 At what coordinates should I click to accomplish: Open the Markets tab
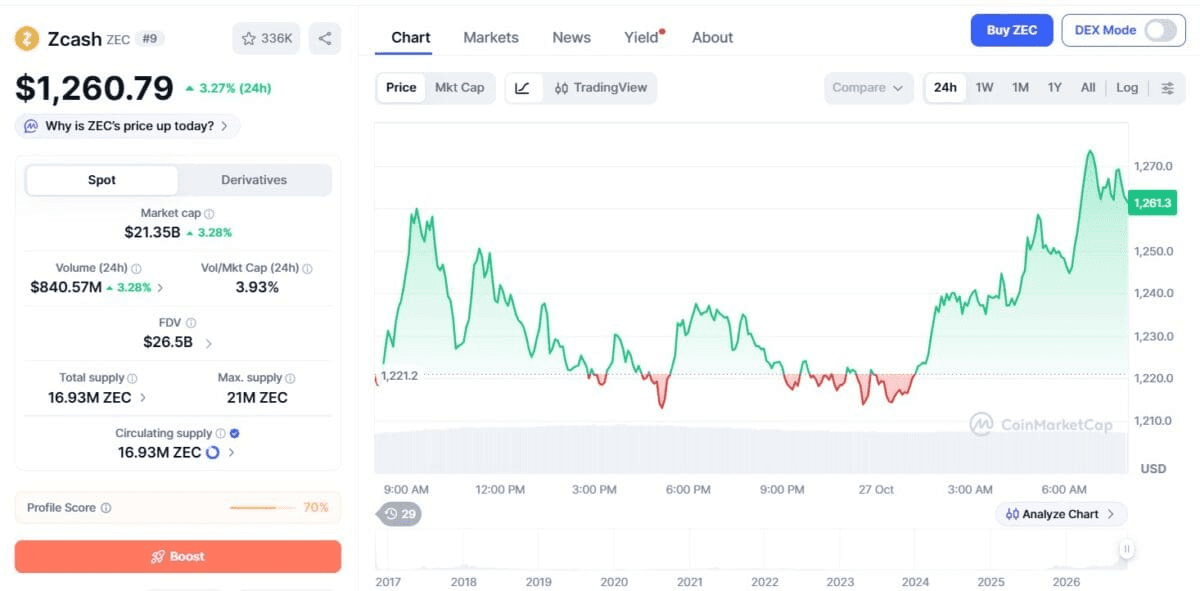click(x=491, y=38)
